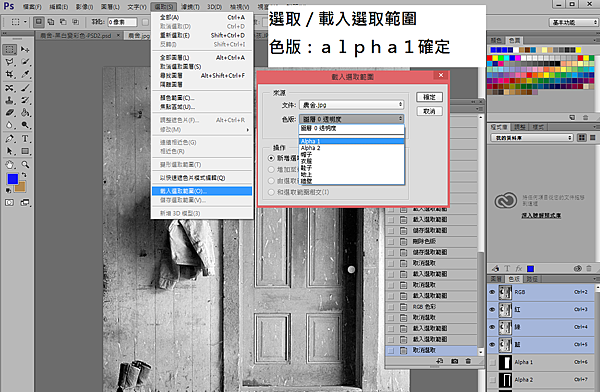The width and height of the screenshot is (600, 392).
Task: Select the Rectangular Marquee tool
Action: click(10, 49)
